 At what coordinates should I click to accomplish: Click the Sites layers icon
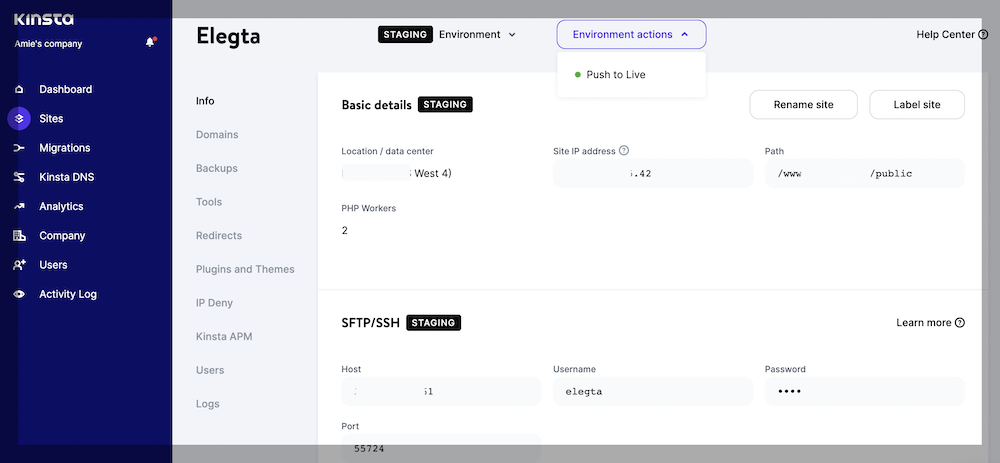point(19,119)
